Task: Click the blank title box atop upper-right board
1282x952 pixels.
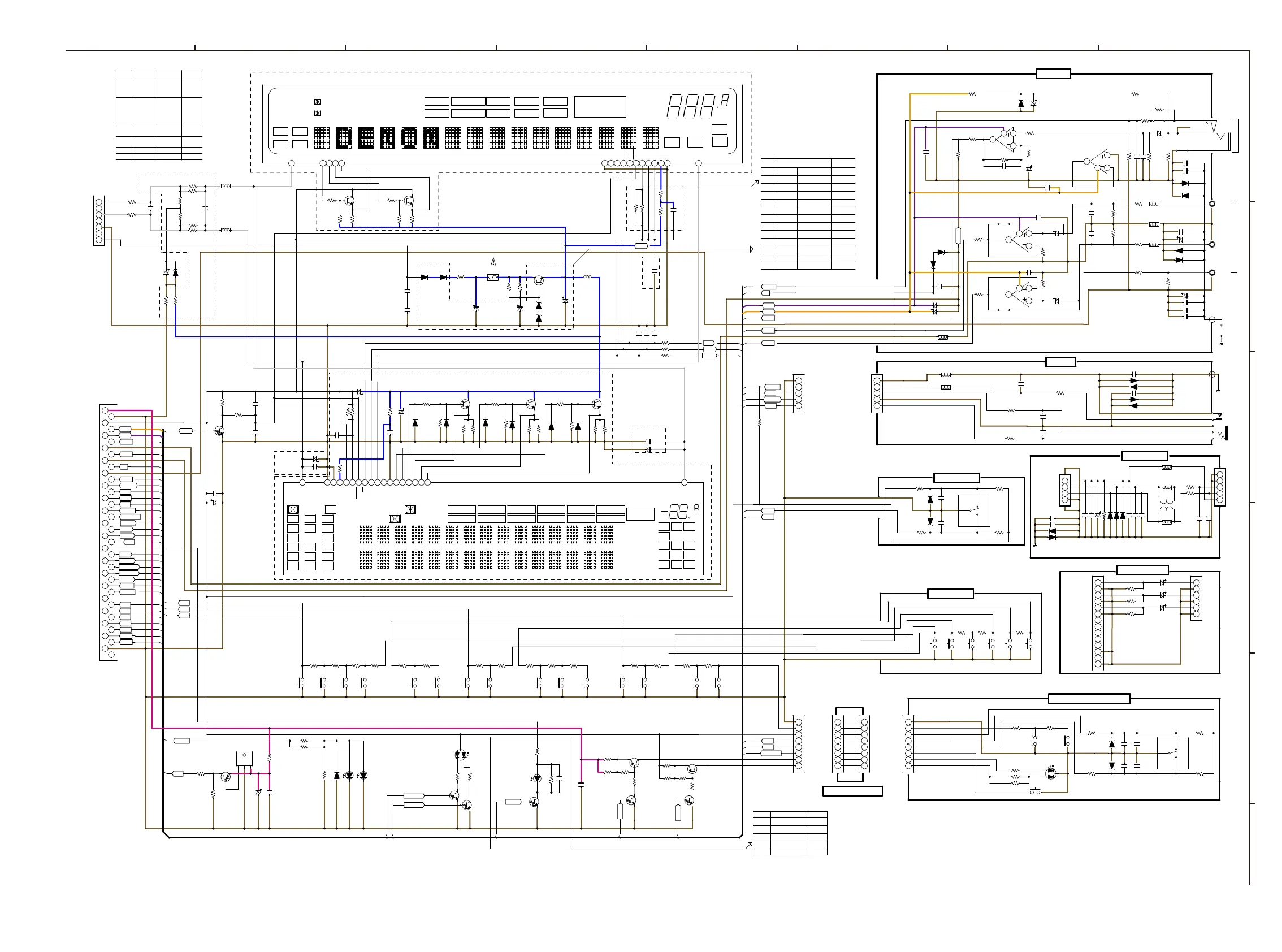Action: [1053, 73]
